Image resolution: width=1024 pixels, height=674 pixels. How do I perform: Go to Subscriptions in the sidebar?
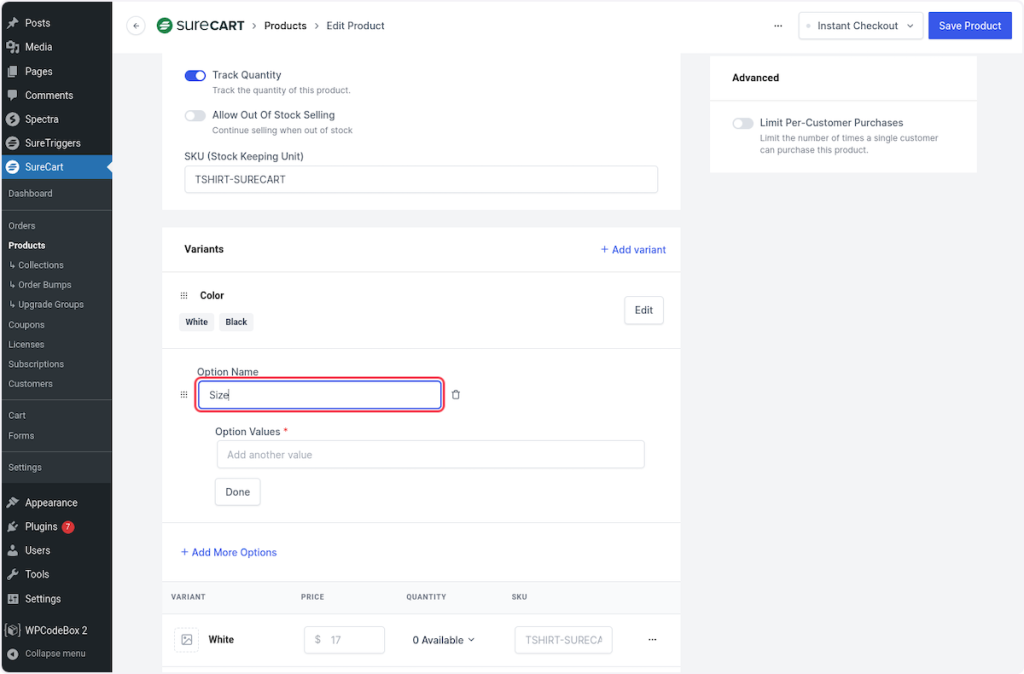pyautogui.click(x=36, y=364)
